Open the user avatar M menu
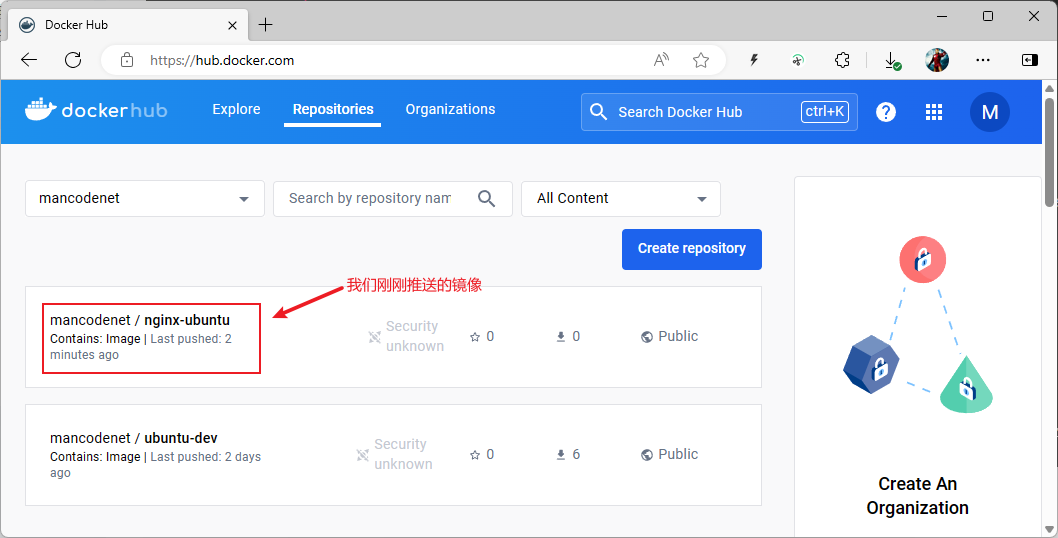The image size is (1058, 538). point(989,112)
